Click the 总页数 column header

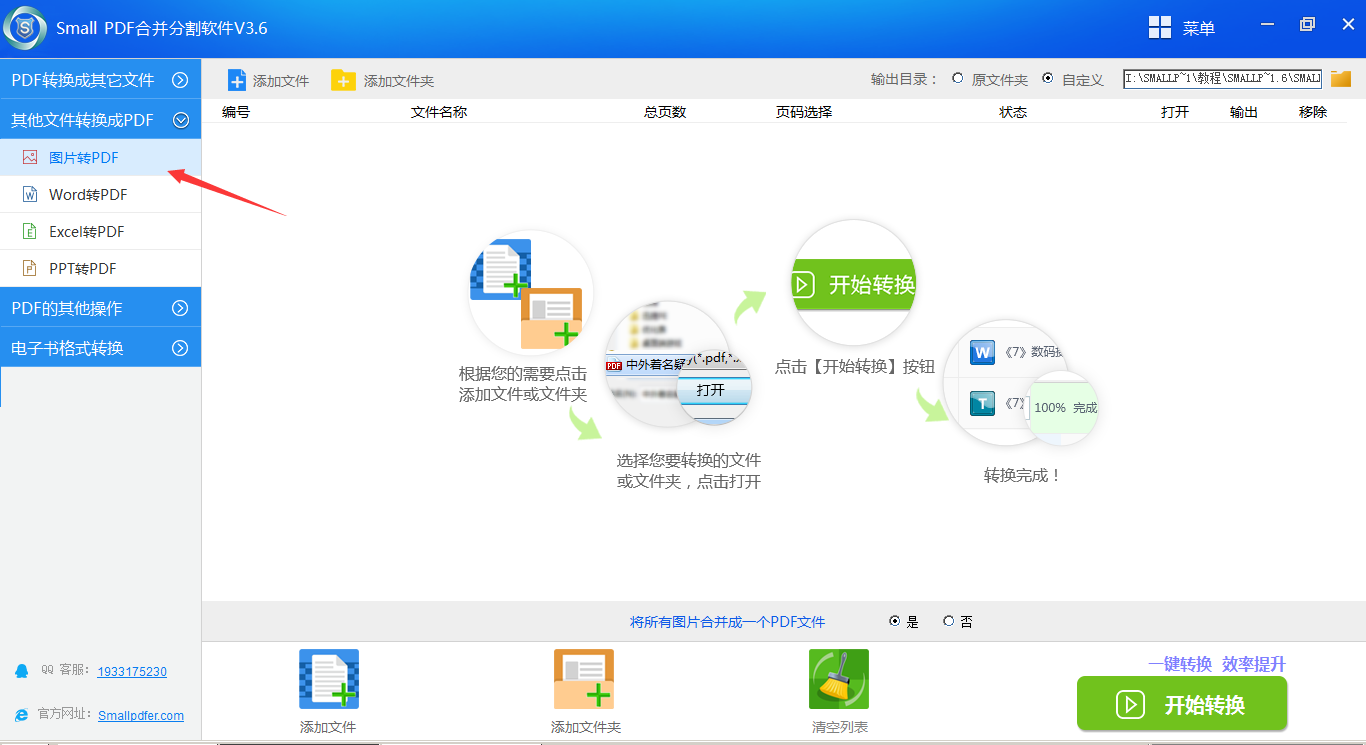[665, 112]
